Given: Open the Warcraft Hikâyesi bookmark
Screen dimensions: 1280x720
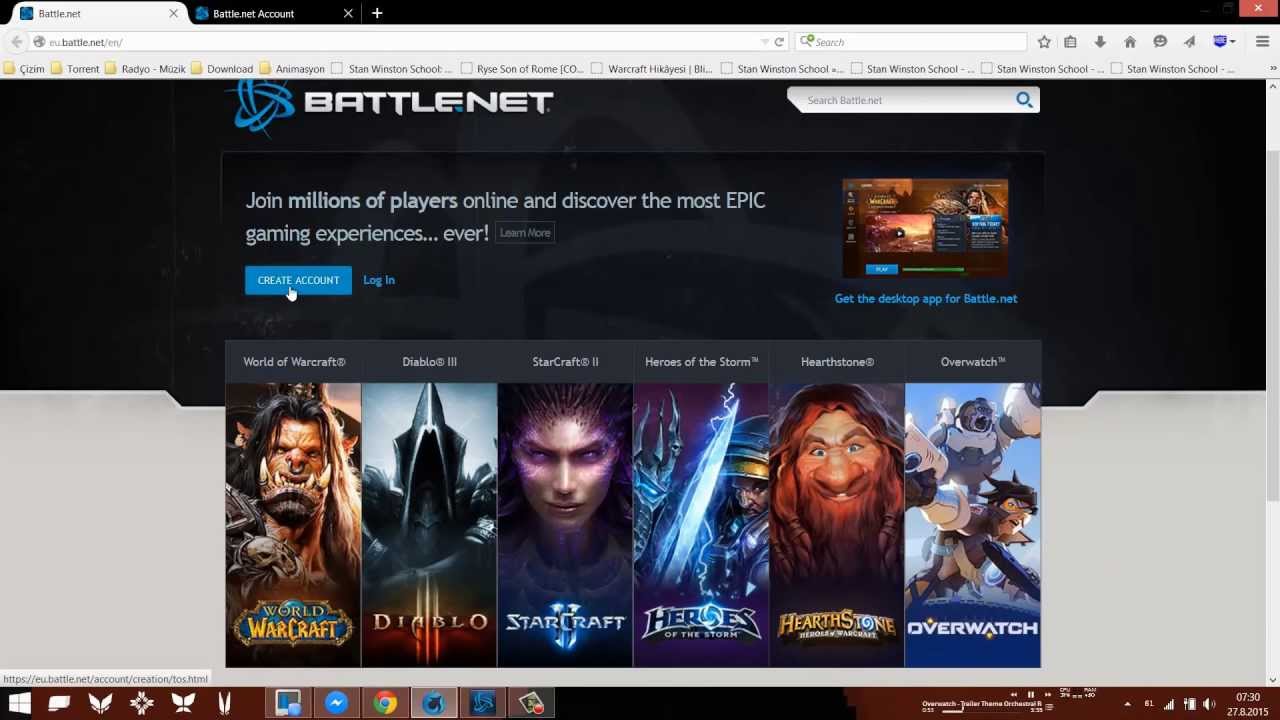Looking at the screenshot, I should tap(652, 69).
